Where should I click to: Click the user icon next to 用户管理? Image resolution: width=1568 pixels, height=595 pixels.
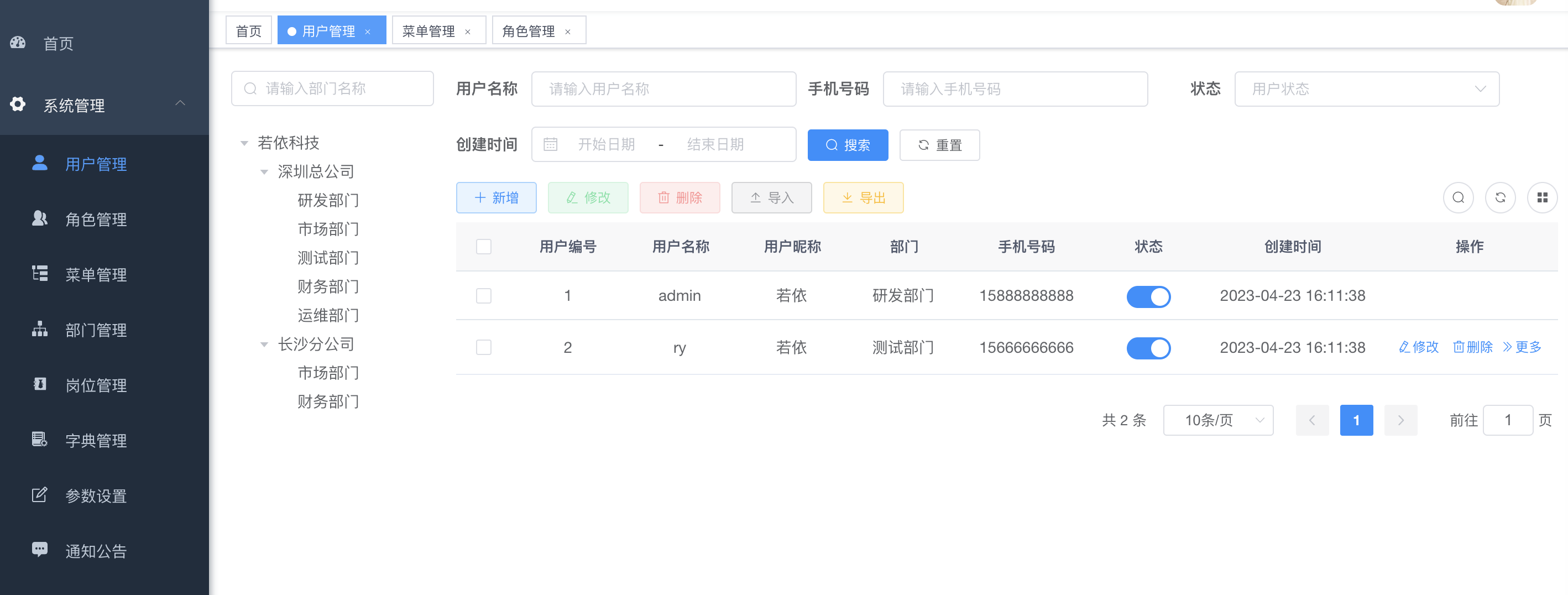40,163
